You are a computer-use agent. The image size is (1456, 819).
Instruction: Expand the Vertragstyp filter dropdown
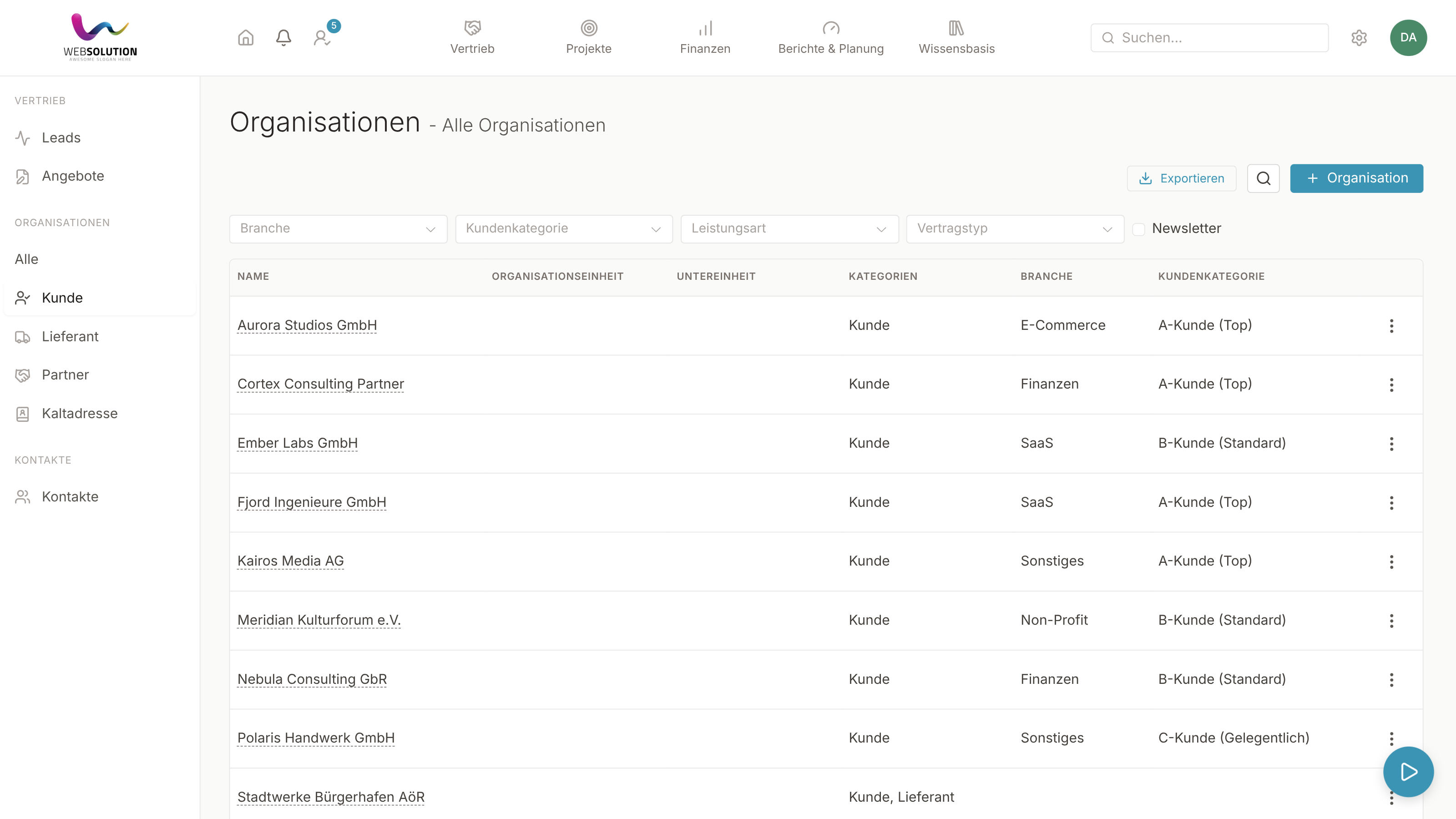point(1015,229)
